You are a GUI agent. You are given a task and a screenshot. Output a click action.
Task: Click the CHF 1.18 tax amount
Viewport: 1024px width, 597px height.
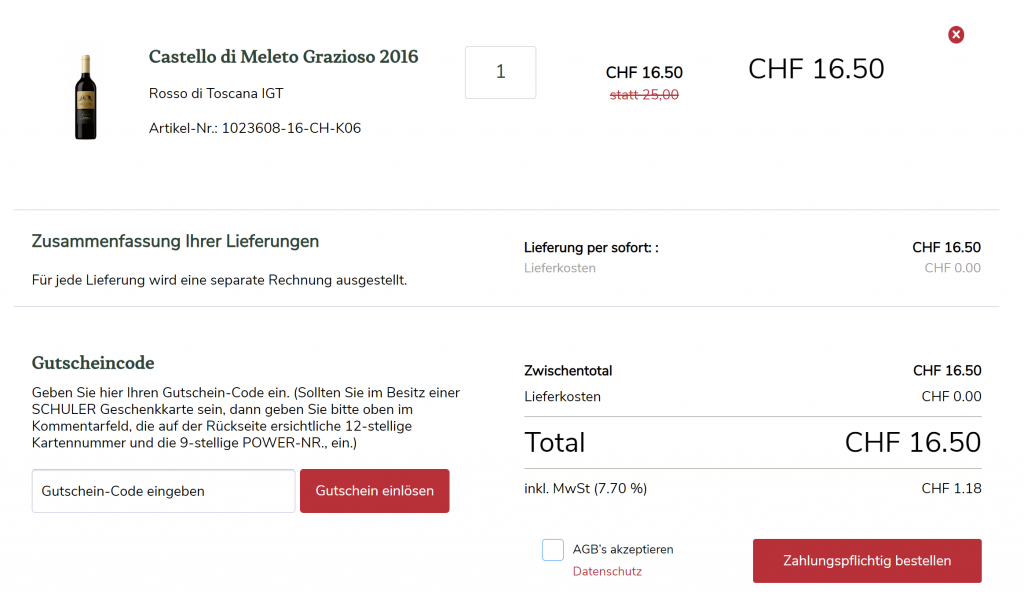pyautogui.click(x=951, y=489)
